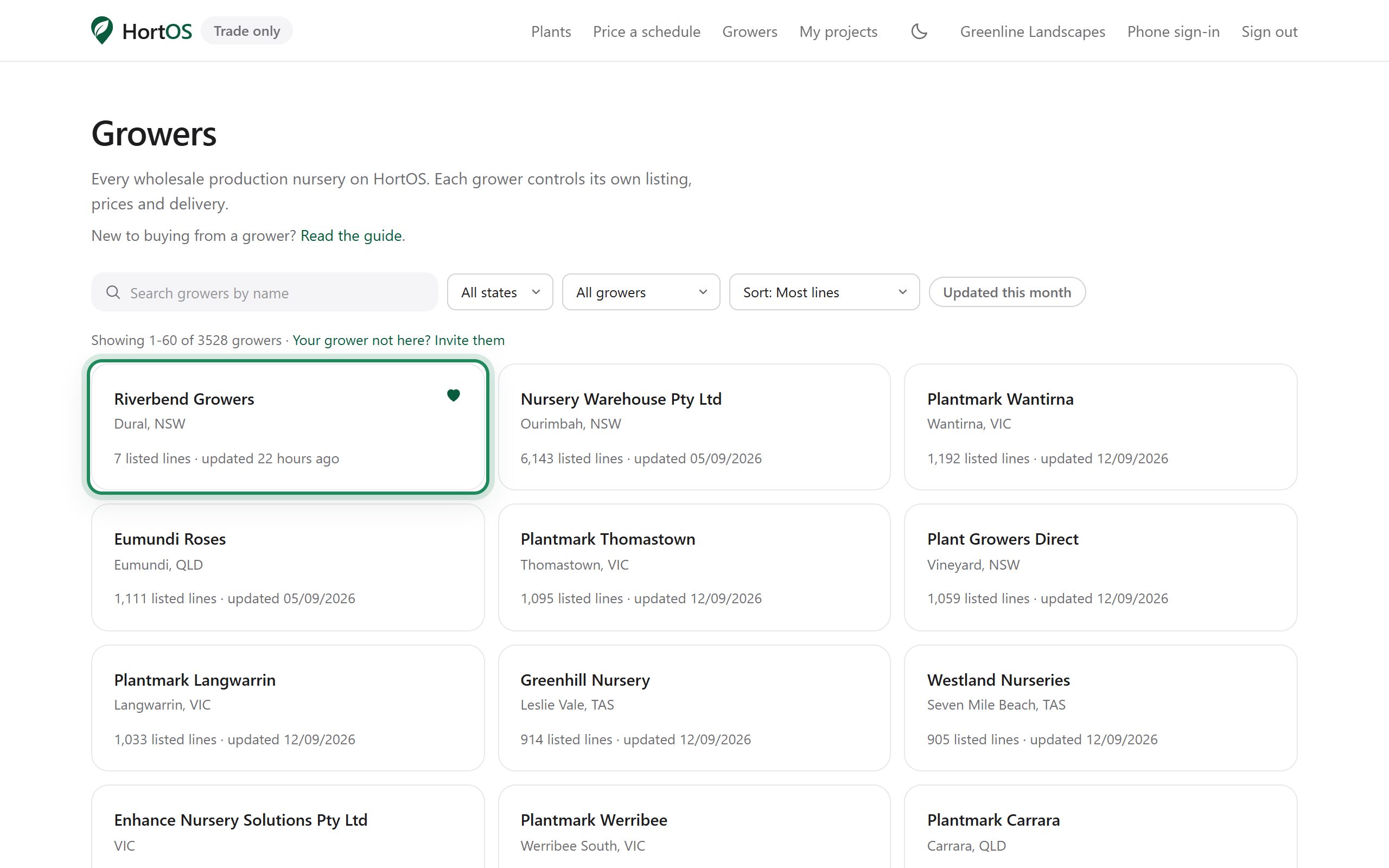
Task: Open the Read the guide link
Action: tap(351, 235)
